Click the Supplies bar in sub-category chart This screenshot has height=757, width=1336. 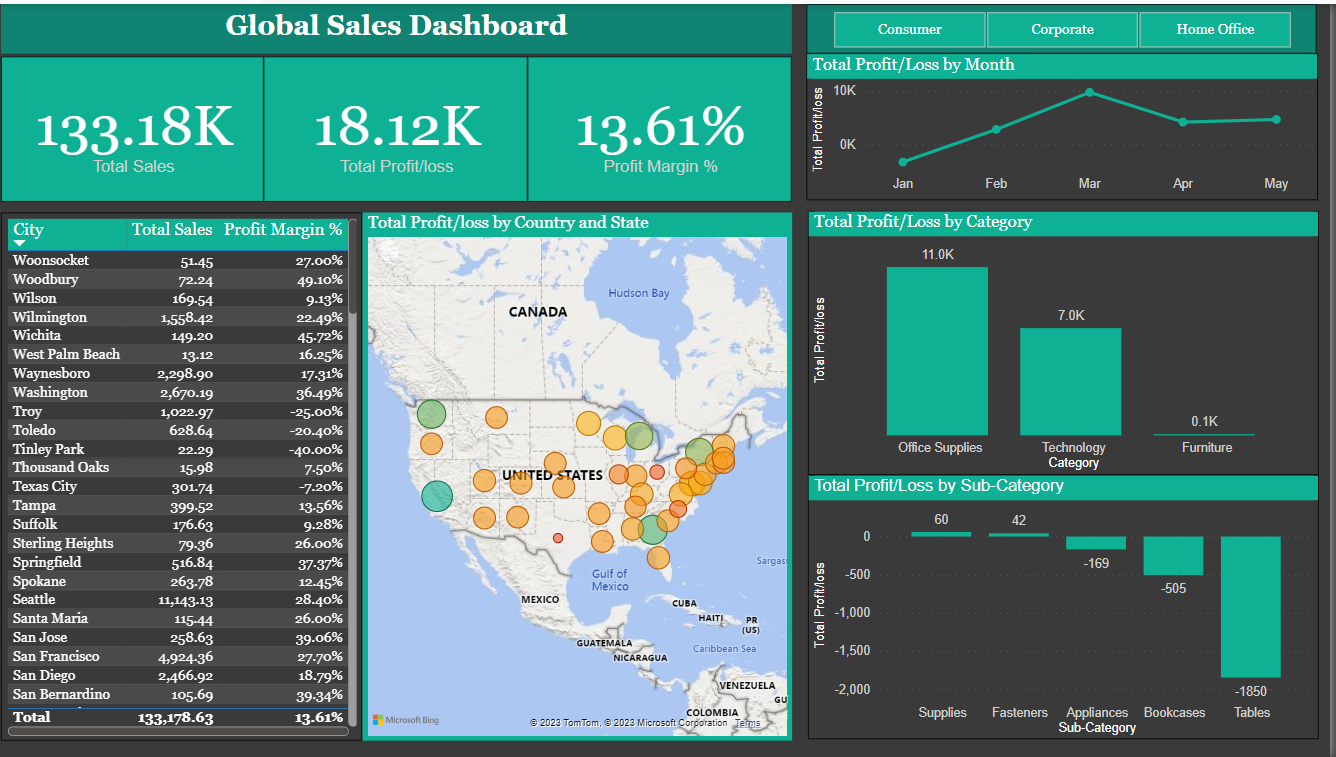point(941,534)
